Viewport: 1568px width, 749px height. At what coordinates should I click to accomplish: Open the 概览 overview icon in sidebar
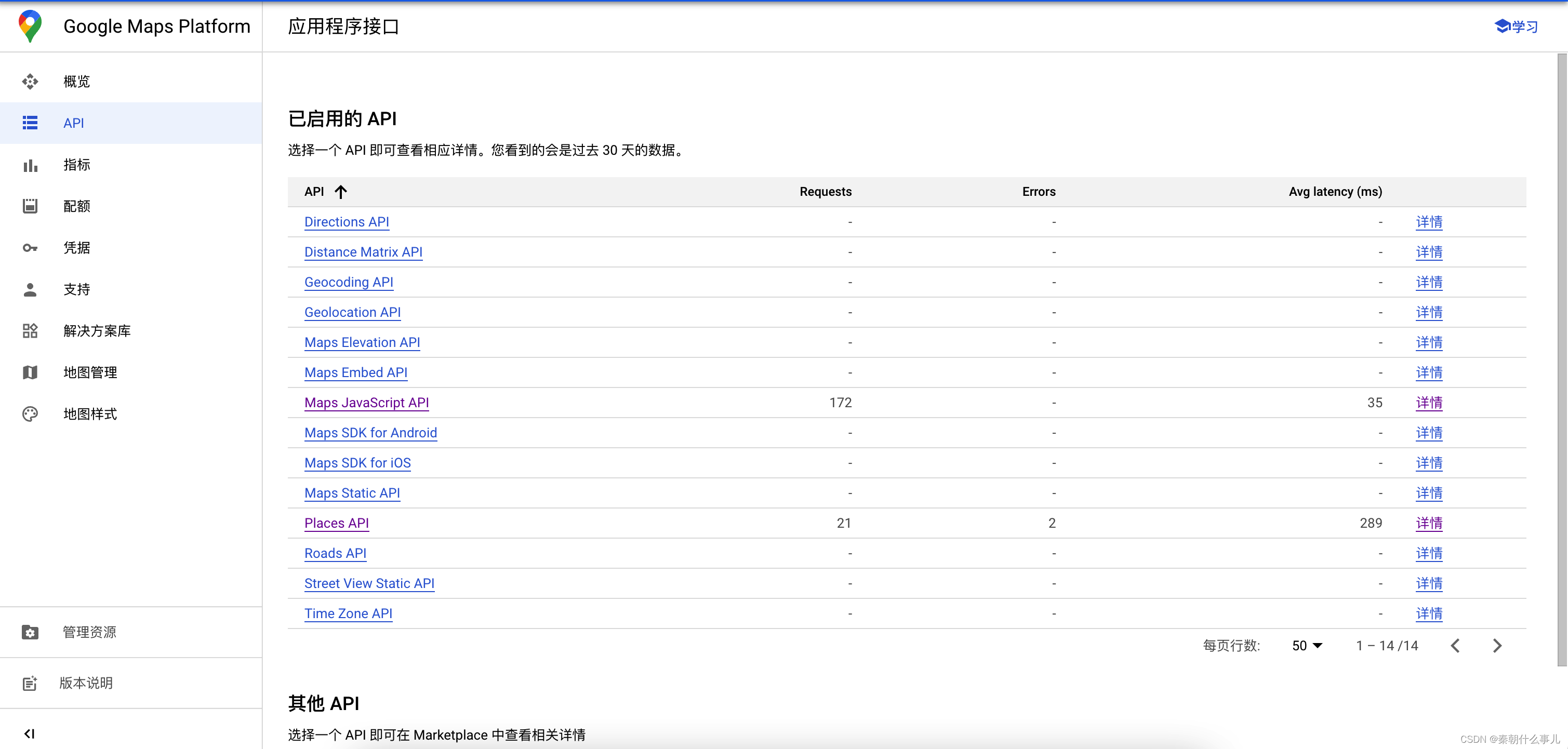[30, 81]
